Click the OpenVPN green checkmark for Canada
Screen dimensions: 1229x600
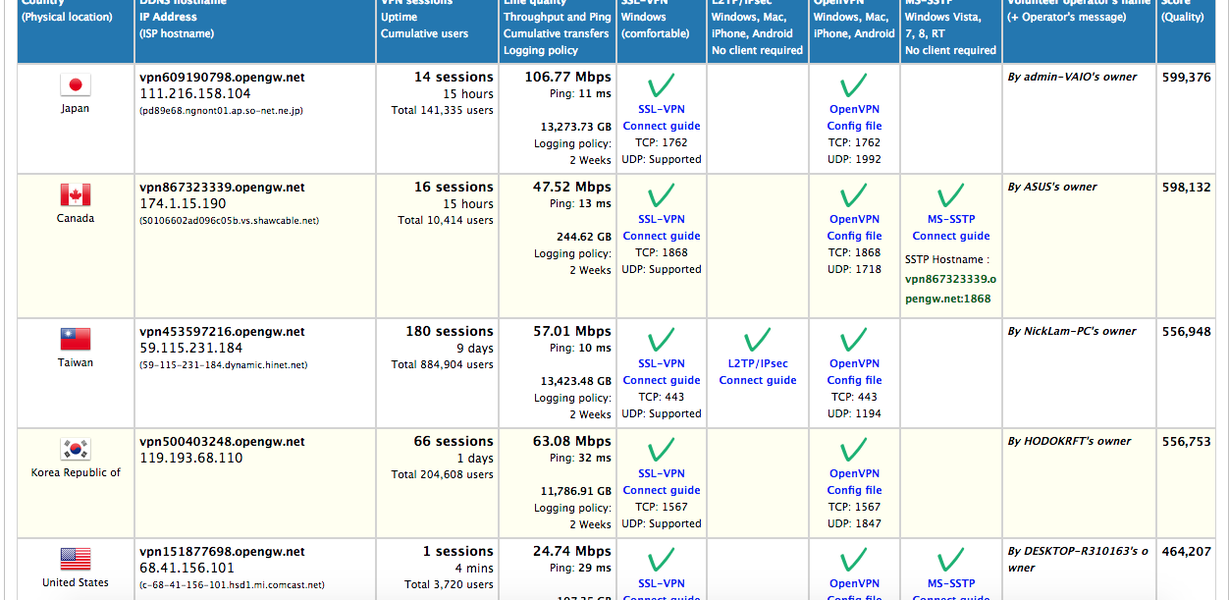(x=854, y=195)
